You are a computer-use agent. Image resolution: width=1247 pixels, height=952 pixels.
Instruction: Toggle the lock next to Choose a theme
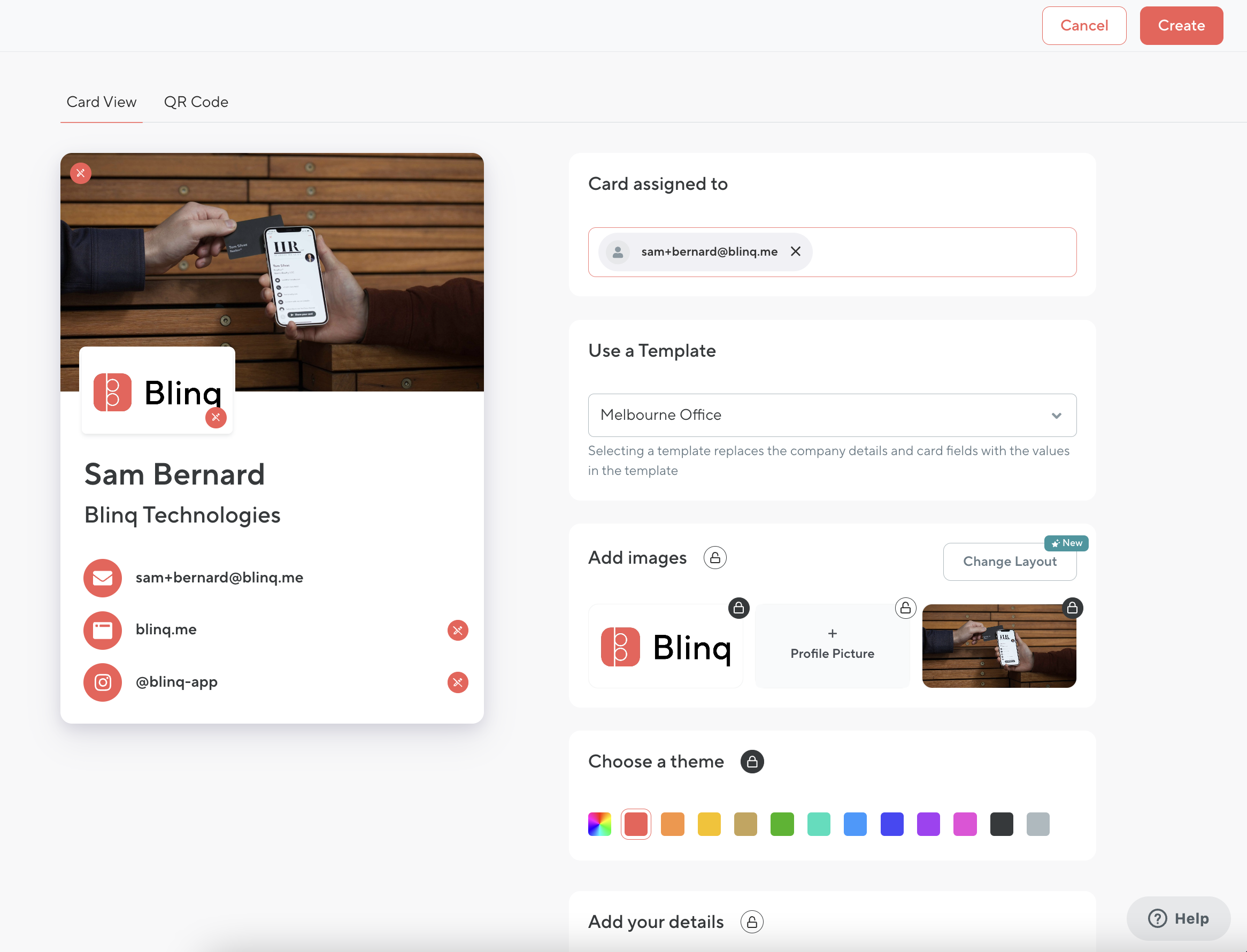[x=752, y=762]
